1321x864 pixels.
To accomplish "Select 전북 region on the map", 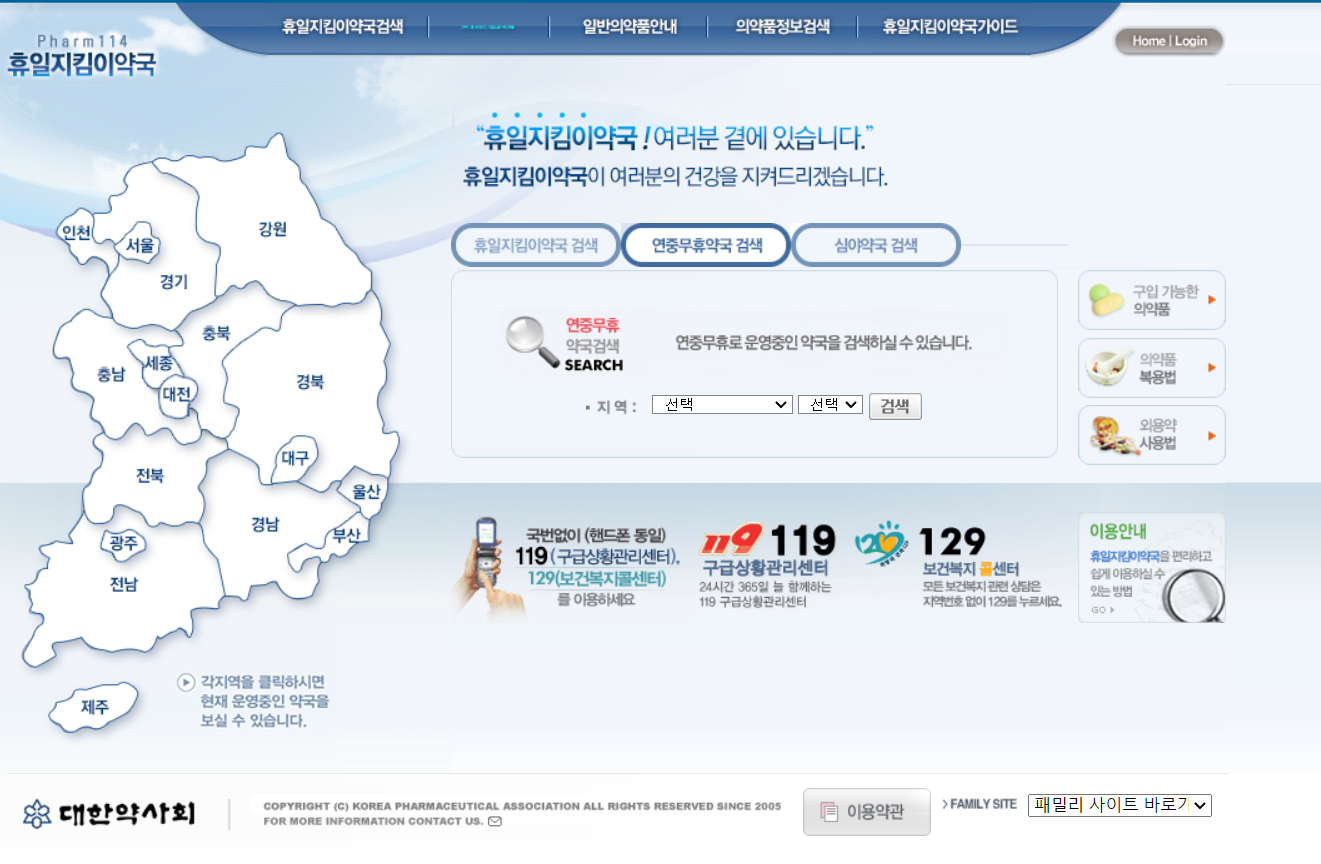I will point(150,476).
